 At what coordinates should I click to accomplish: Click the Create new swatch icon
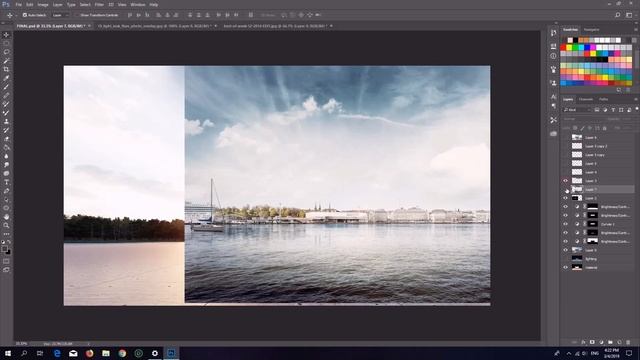tap(619, 90)
